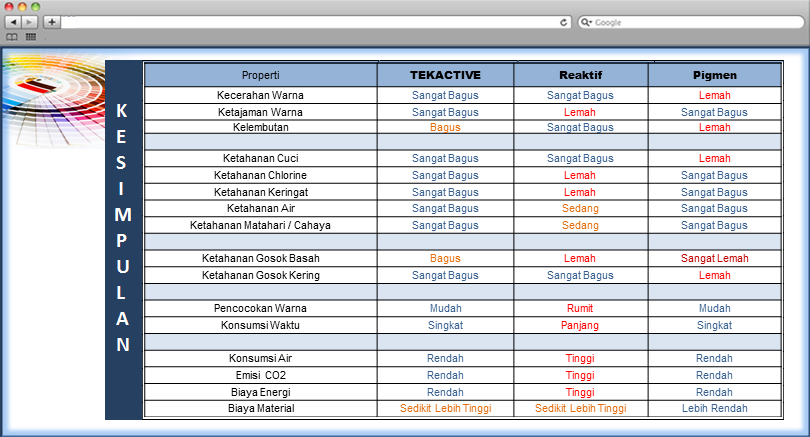This screenshot has width=810, height=437.
Task: Click Lemah under Reaktif for Ketahanan Chlorine
Action: coord(580,175)
